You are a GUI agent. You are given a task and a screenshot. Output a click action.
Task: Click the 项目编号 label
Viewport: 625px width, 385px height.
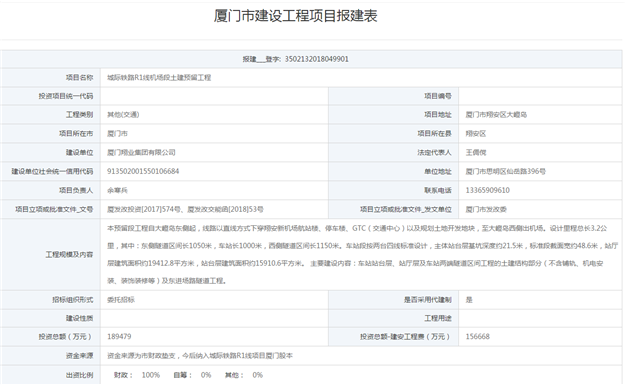(438, 96)
